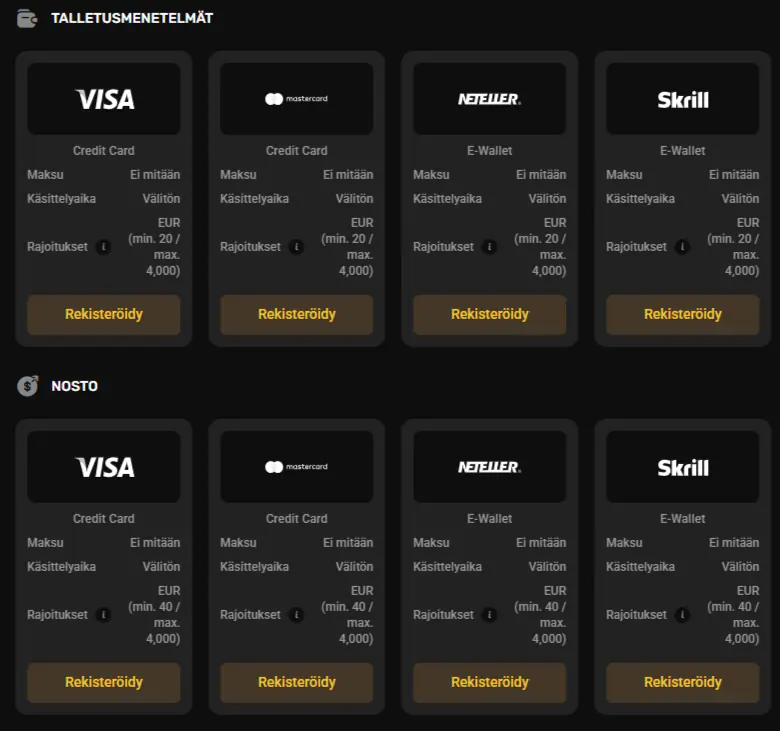The image size is (780, 731).
Task: Open limits info icon on deposit Visa card
Action: pos(103,247)
